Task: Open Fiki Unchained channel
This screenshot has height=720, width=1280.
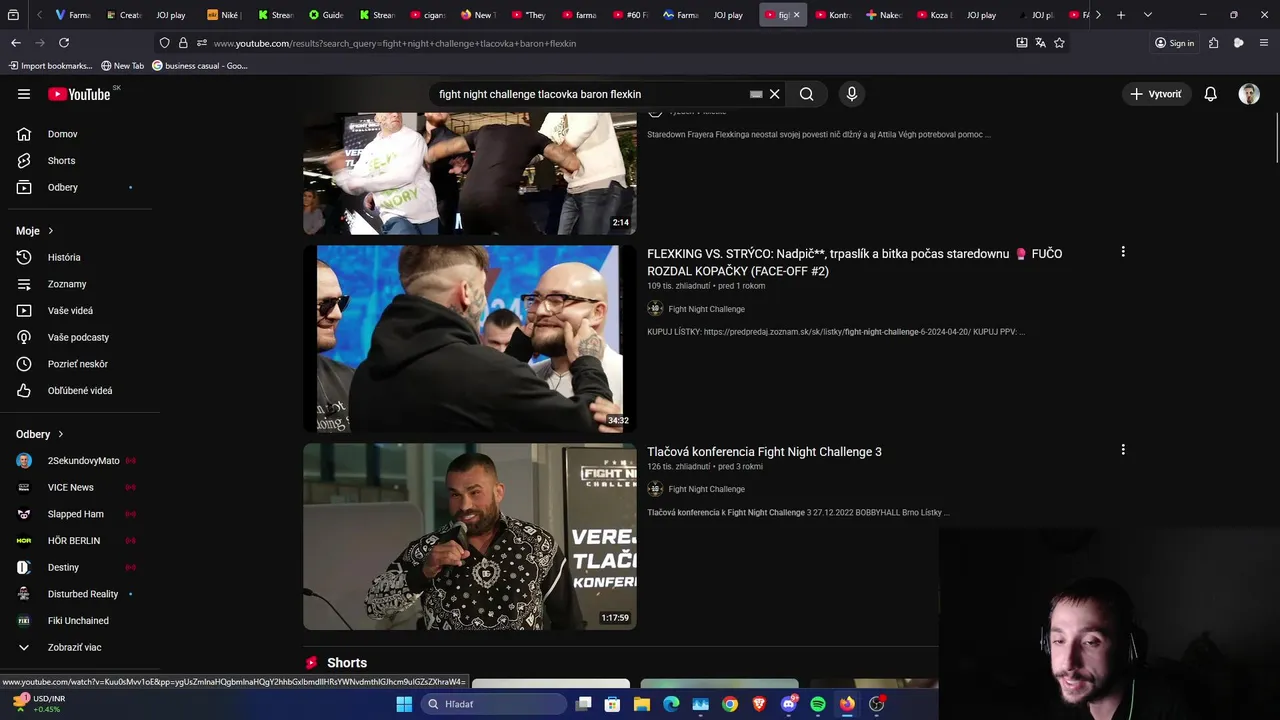Action: tap(80, 621)
